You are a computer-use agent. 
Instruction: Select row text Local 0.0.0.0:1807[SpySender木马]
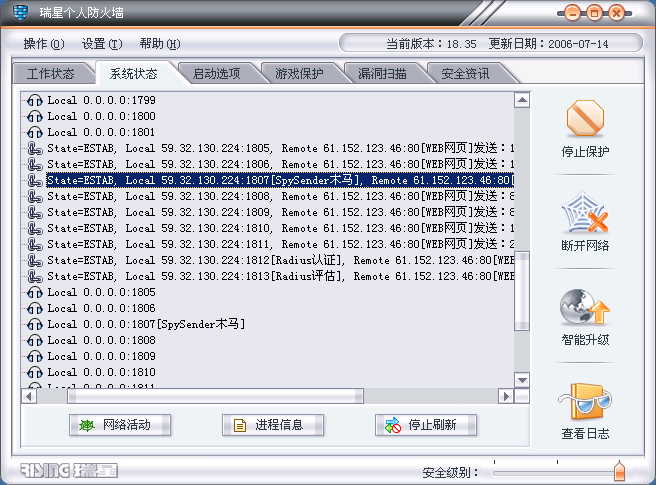146,324
